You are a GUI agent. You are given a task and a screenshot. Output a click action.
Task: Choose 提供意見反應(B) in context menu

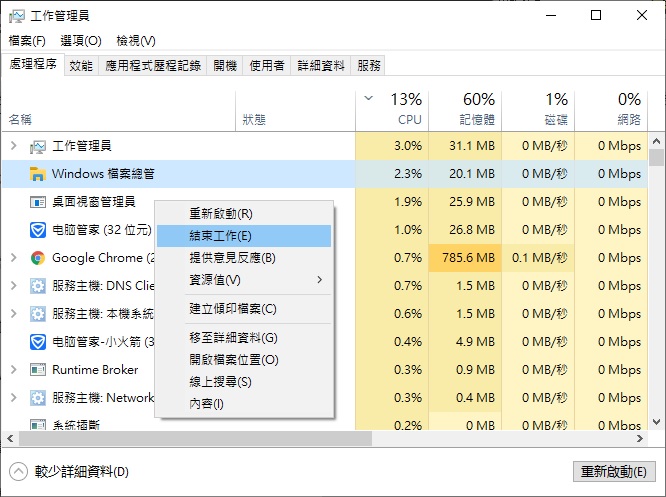pos(244,258)
